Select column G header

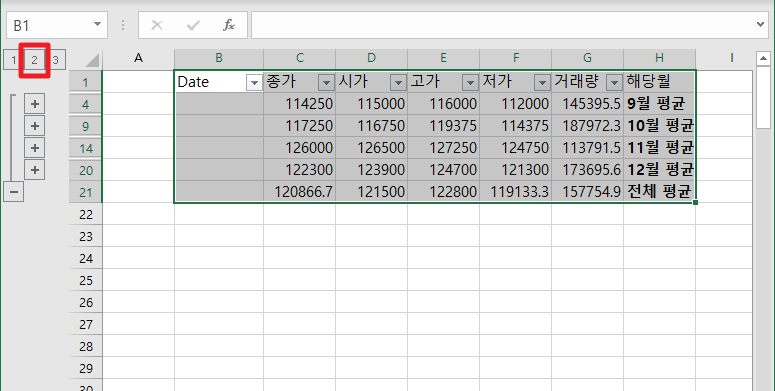point(588,59)
